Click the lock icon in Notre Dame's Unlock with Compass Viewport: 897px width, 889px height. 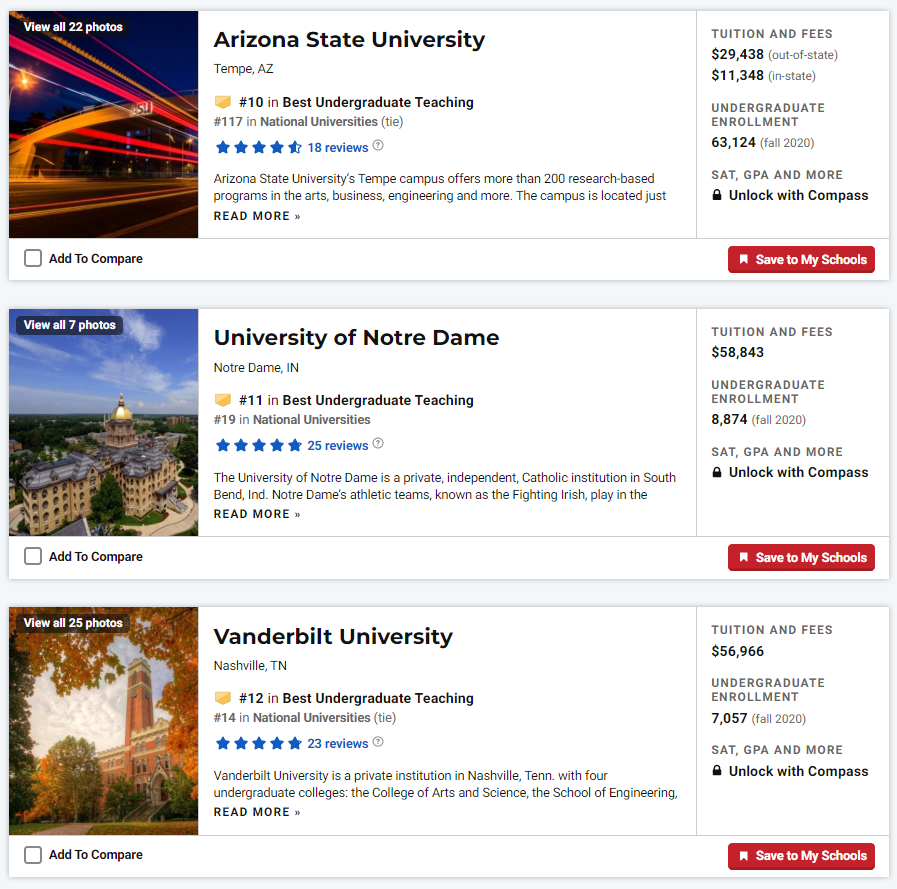coord(717,472)
